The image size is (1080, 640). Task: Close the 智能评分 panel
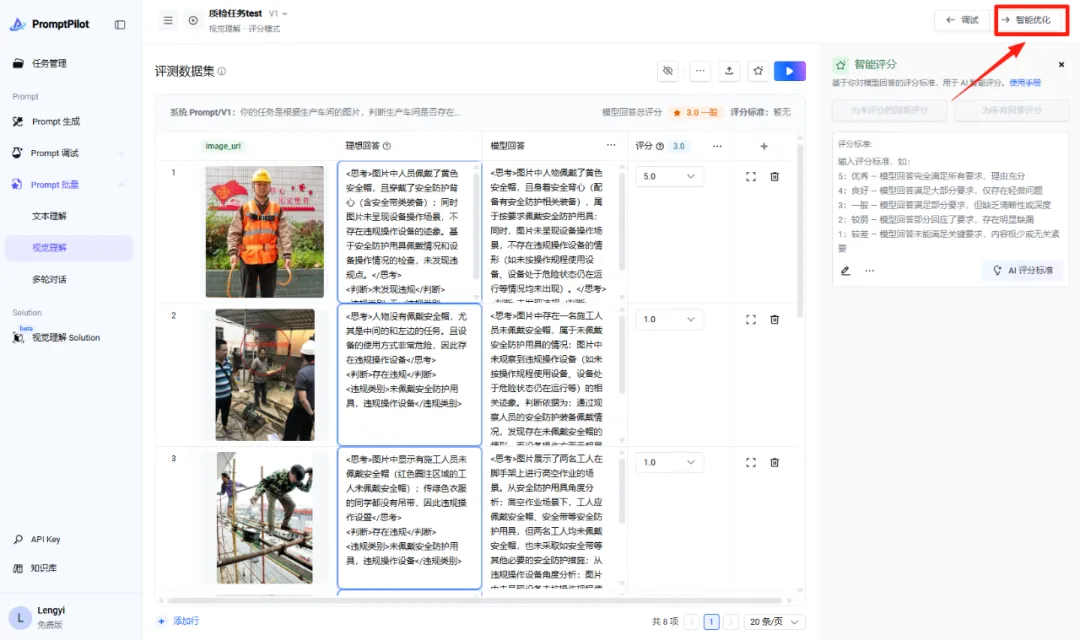pyautogui.click(x=1061, y=65)
